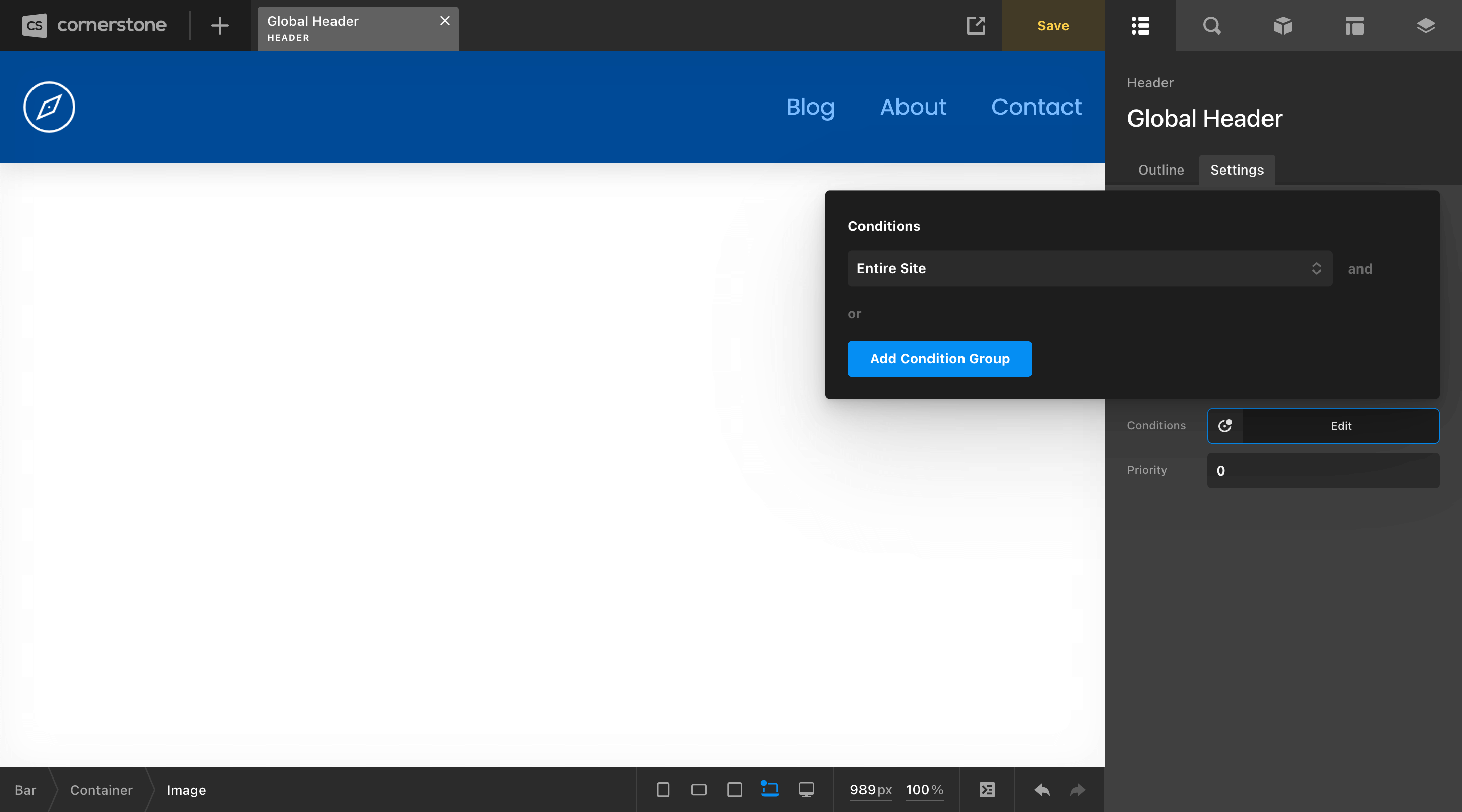Switch to the Outline tab

(x=1160, y=170)
